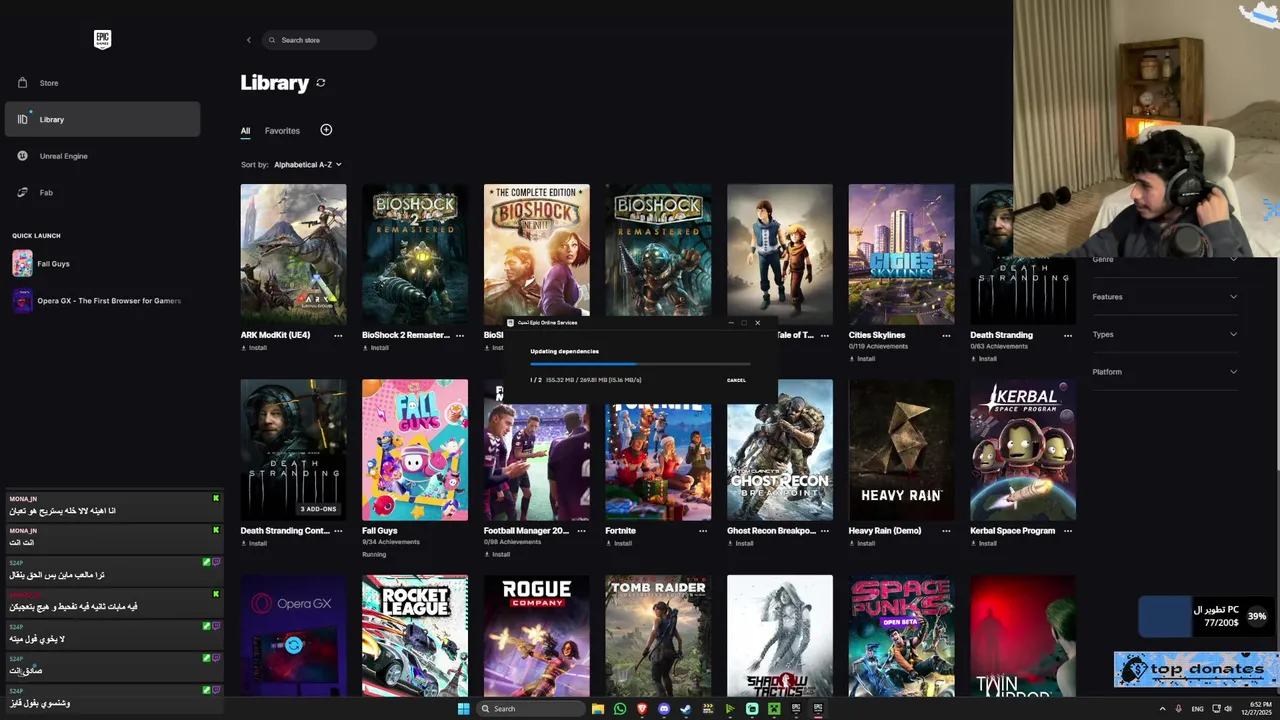Open options menu for Cities Skylines
Viewport: 1280px width, 720px height.
(946, 335)
